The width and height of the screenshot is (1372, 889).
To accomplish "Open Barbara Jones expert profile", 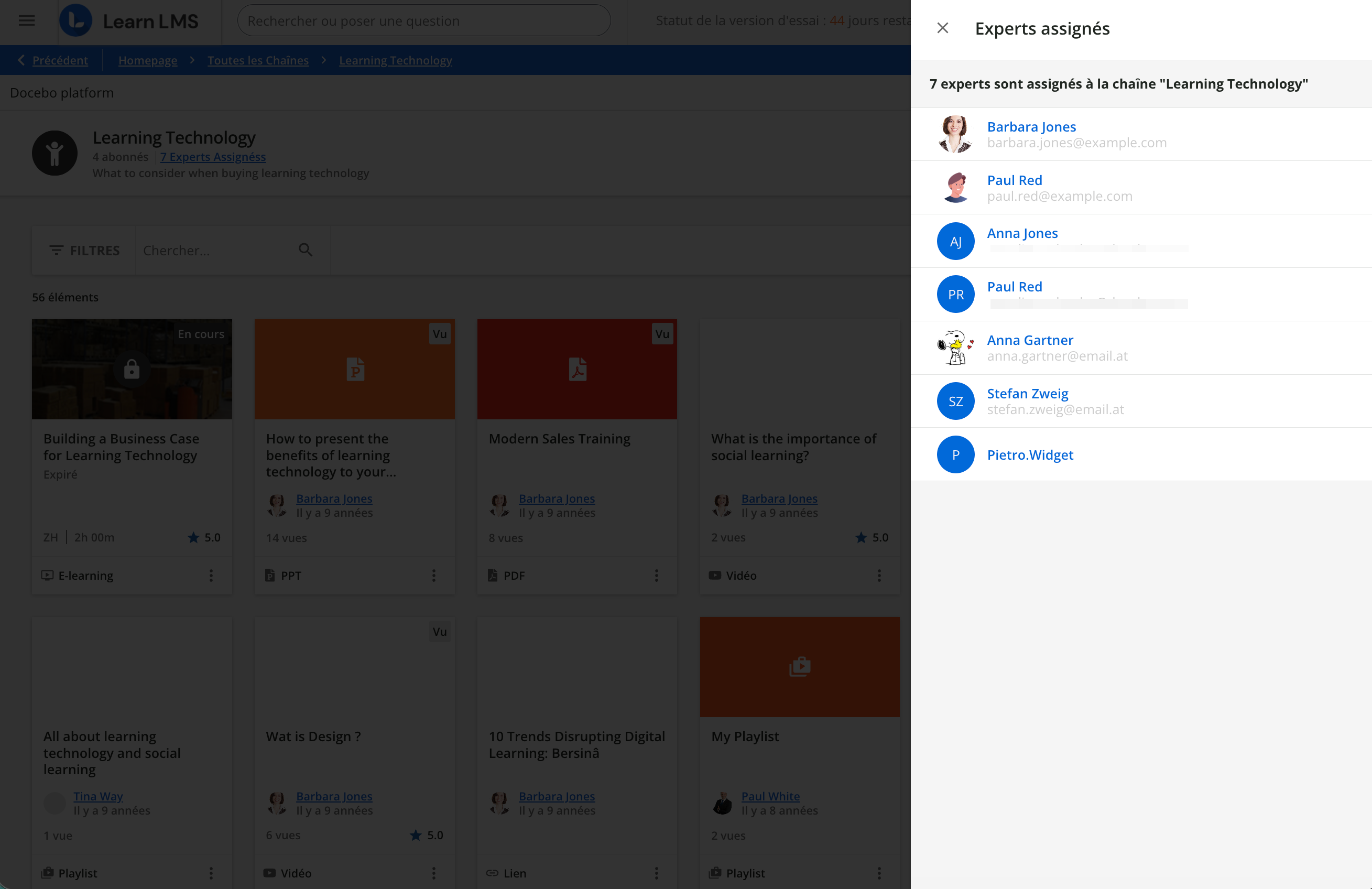I will pyautogui.click(x=1031, y=127).
